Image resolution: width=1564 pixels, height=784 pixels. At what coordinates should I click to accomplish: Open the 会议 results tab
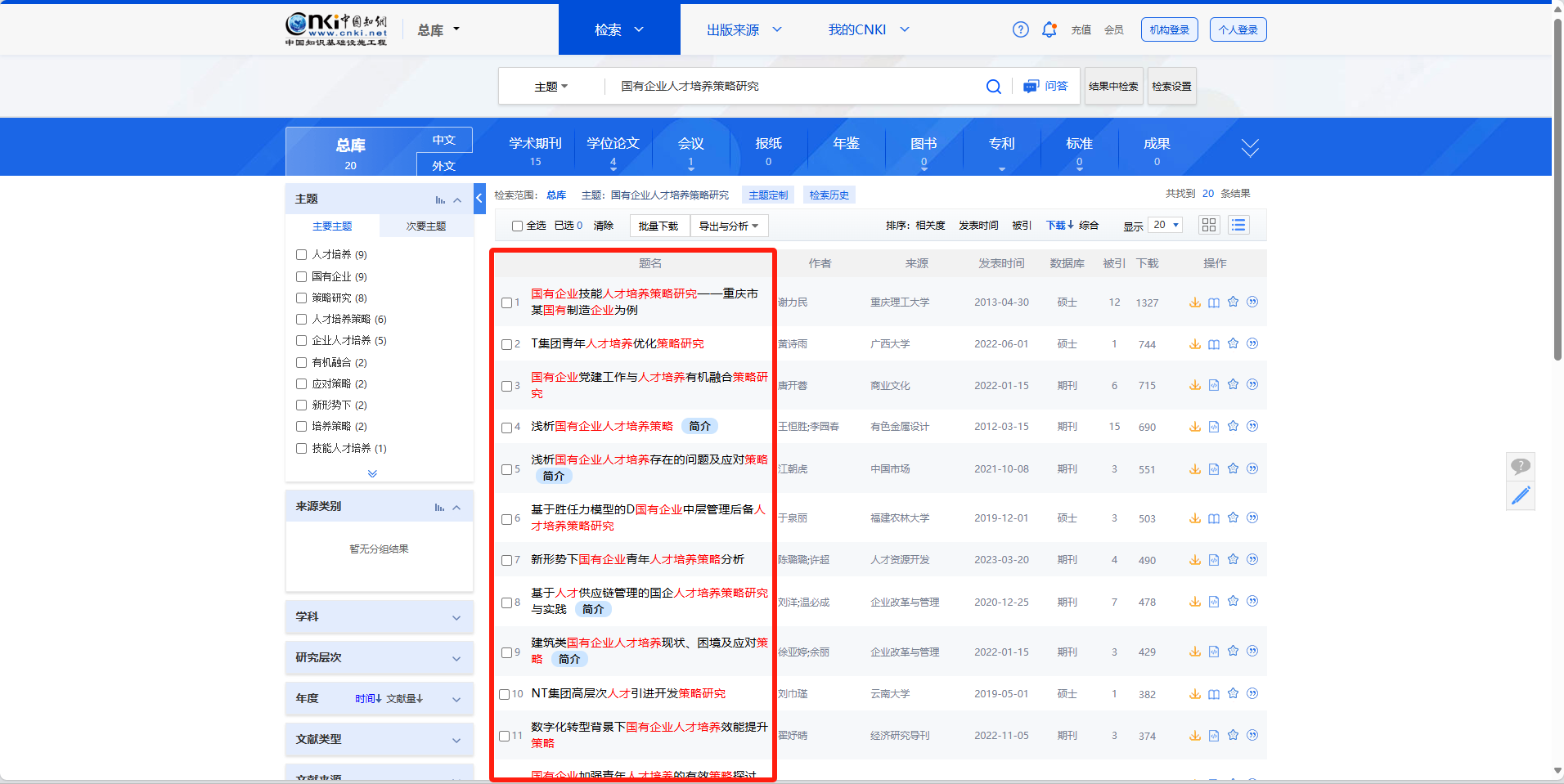pos(690,150)
